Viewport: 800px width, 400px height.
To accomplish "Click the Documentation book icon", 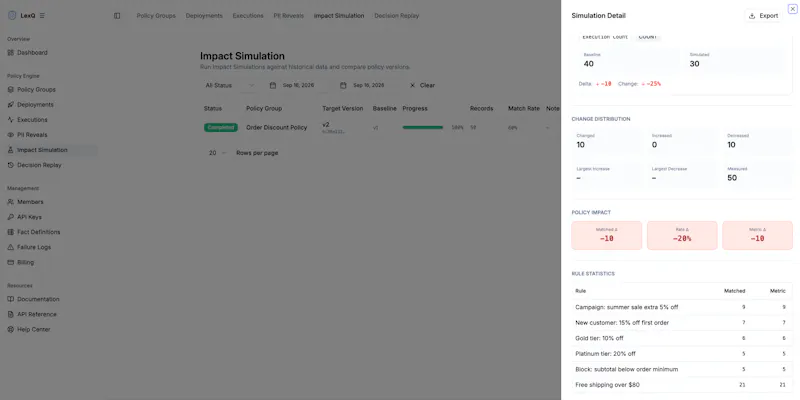I will (x=11, y=299).
